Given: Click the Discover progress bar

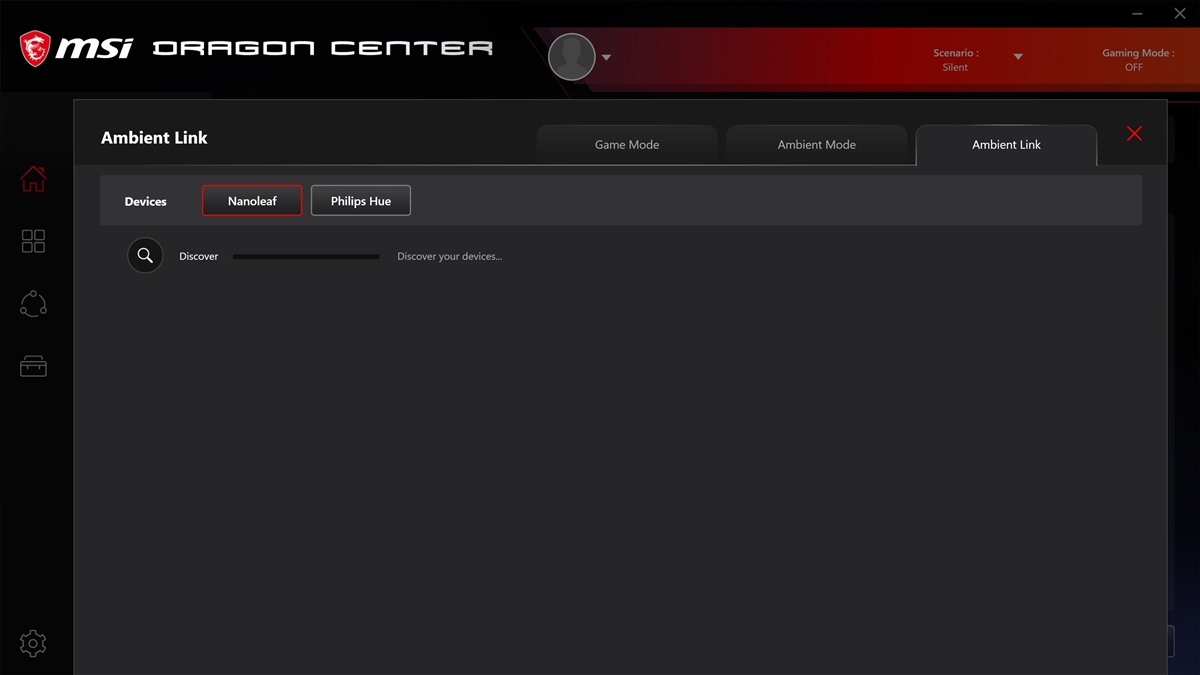Looking at the screenshot, I should click(x=306, y=257).
